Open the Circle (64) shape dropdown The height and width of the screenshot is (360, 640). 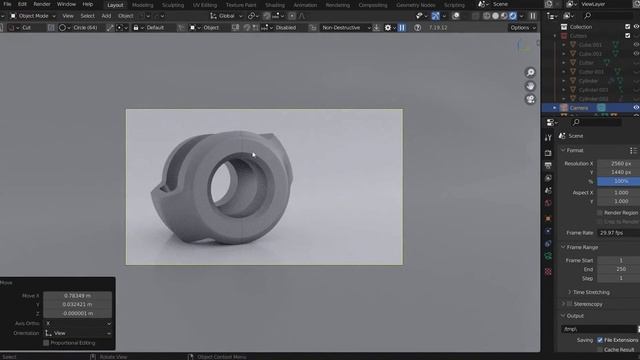pos(81,28)
